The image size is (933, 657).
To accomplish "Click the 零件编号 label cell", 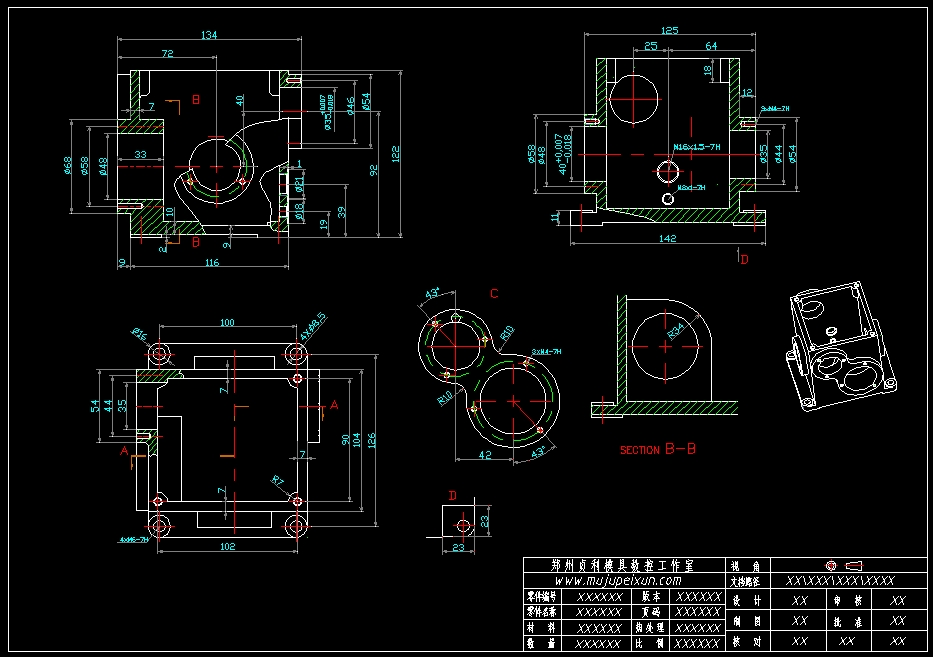I will point(541,596).
